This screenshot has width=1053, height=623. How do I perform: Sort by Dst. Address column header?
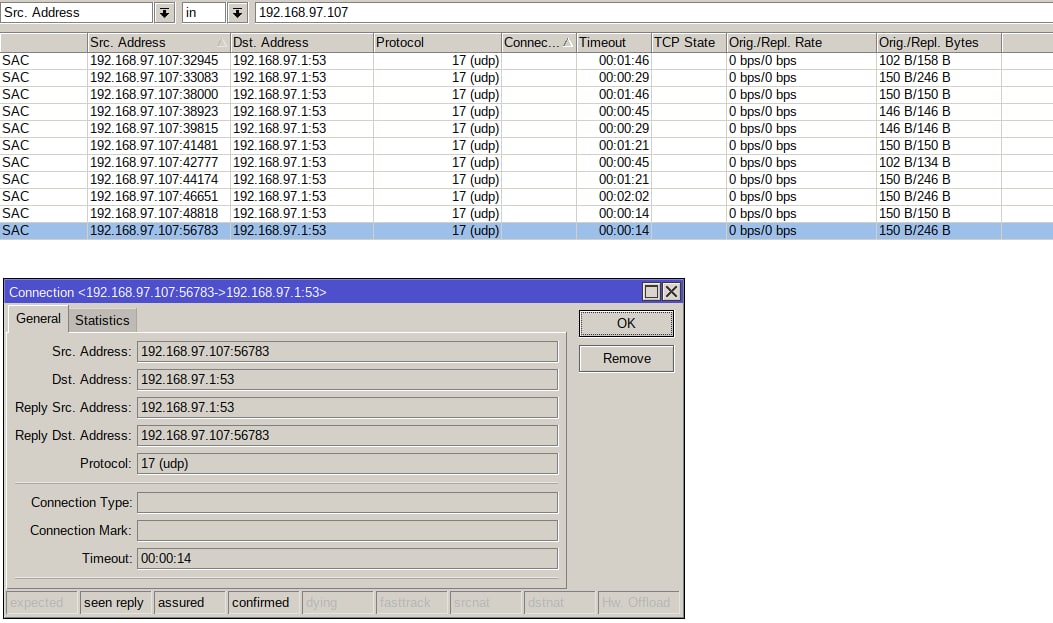(x=302, y=42)
